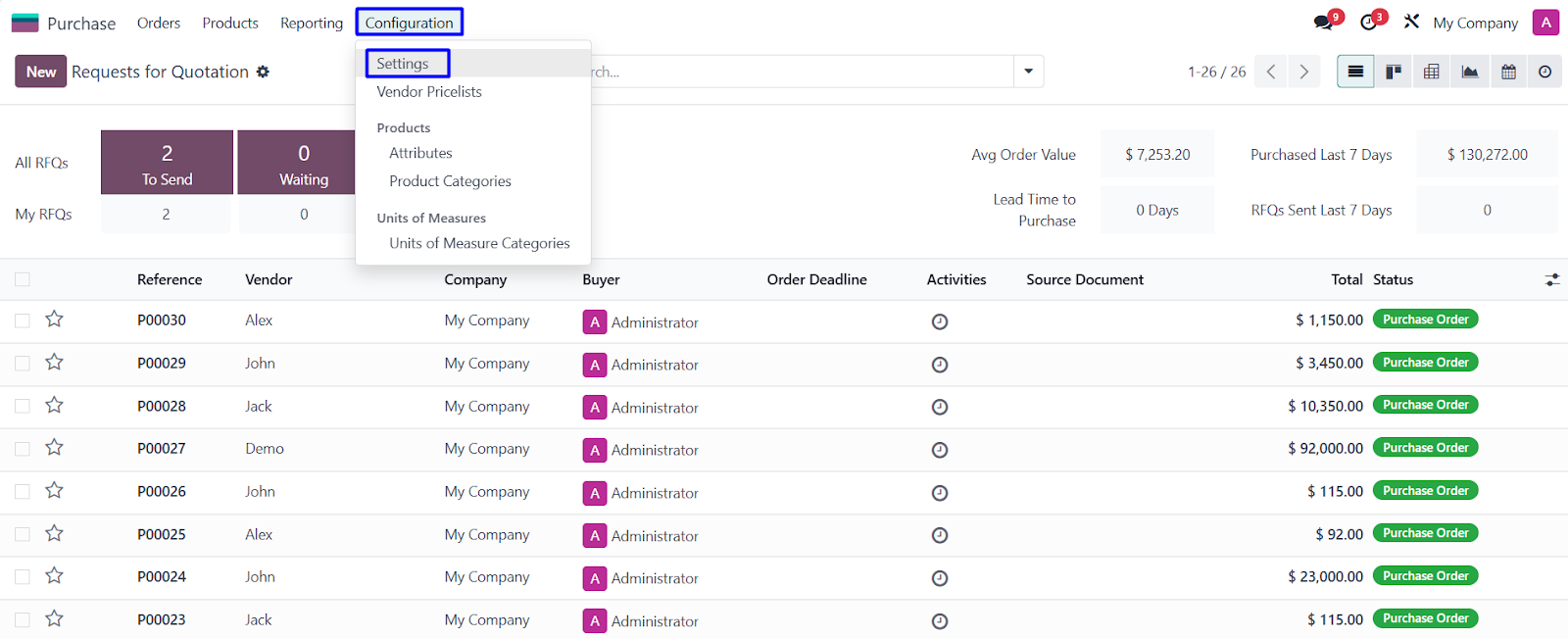This screenshot has height=639, width=1568.
Task: Switch to kanban view
Action: click(x=1394, y=72)
